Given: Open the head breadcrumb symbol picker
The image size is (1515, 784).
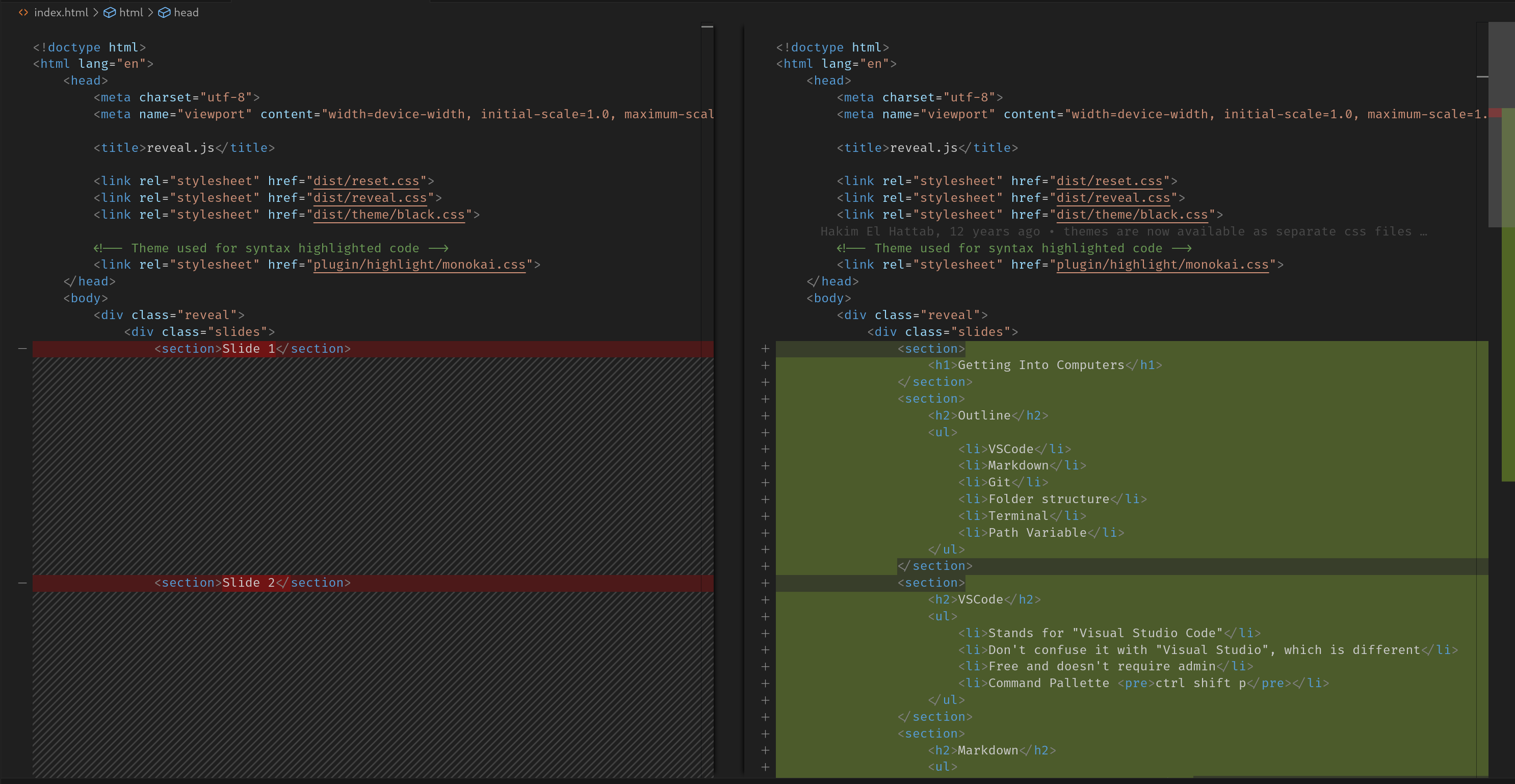Looking at the screenshot, I should (x=187, y=12).
